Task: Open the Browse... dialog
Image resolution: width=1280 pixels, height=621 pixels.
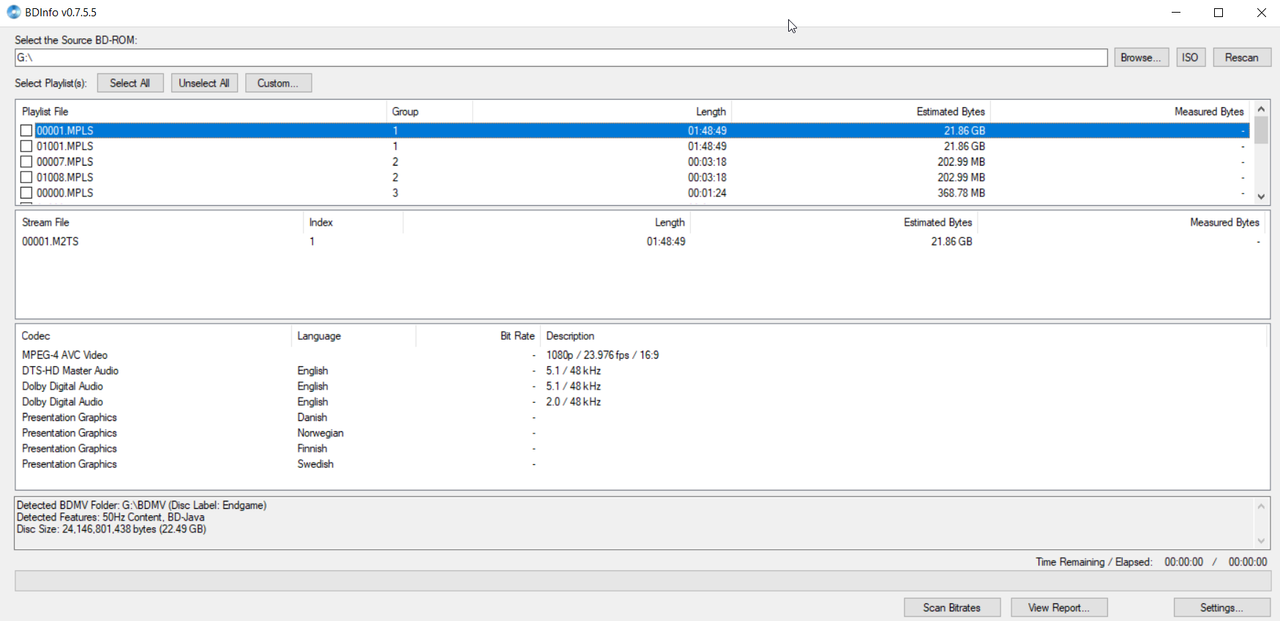Action: pos(1140,58)
